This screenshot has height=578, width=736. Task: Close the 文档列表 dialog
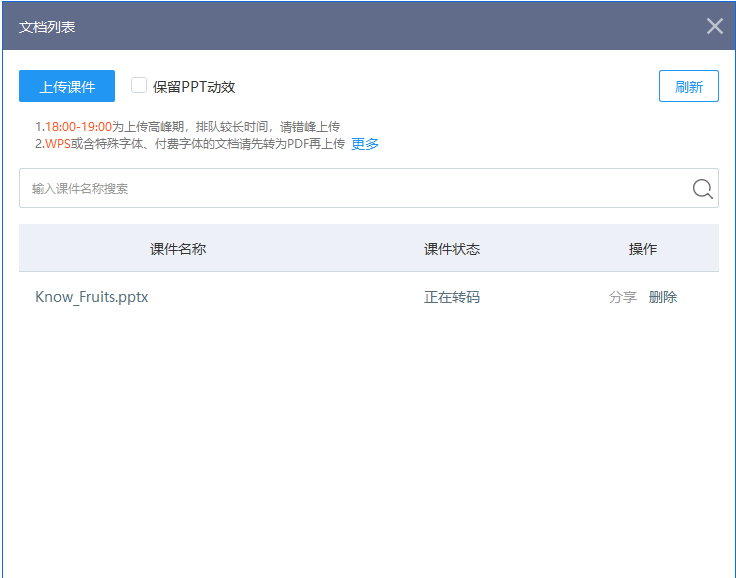pyautogui.click(x=714, y=26)
